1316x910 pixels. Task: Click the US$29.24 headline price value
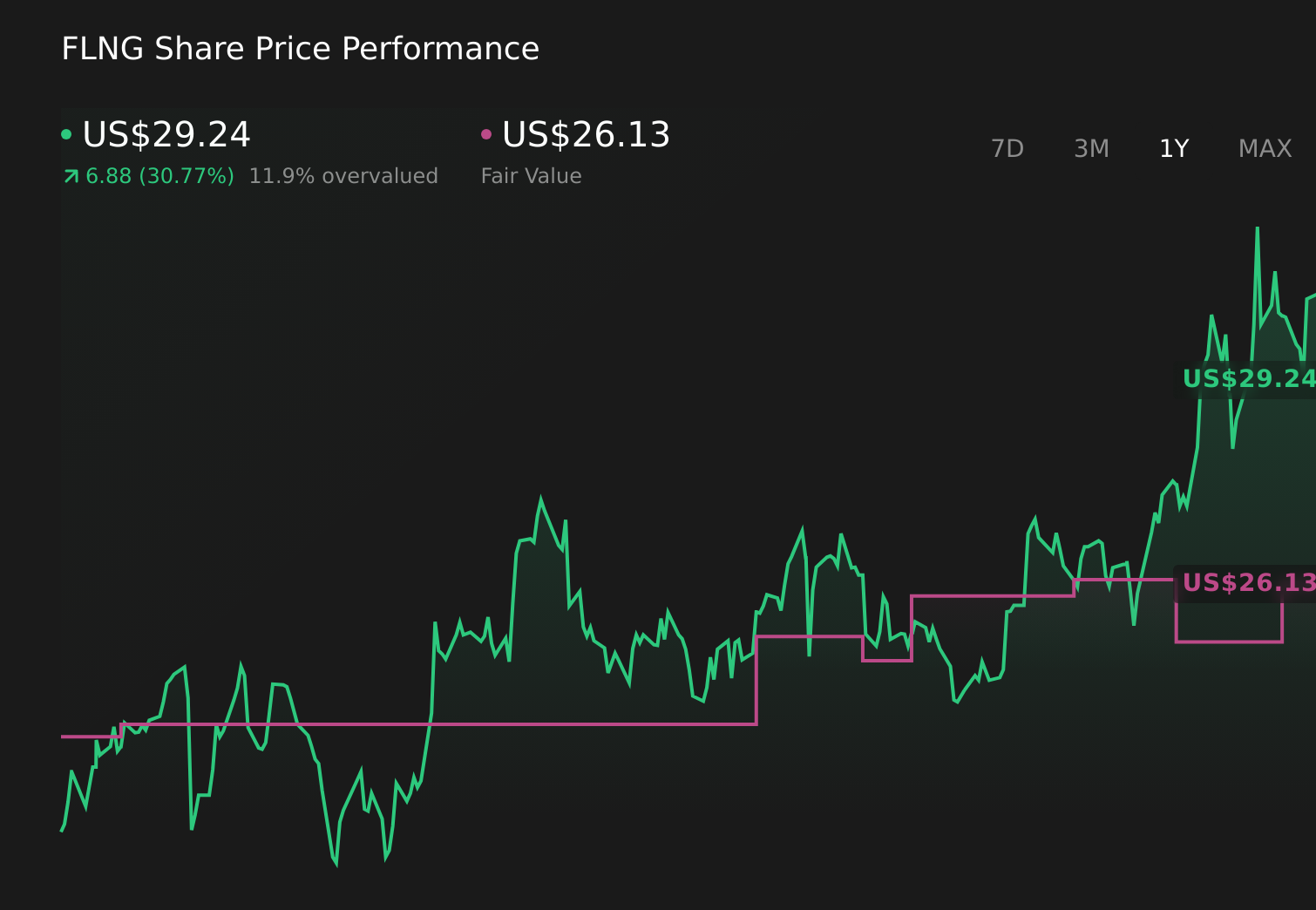tap(166, 133)
